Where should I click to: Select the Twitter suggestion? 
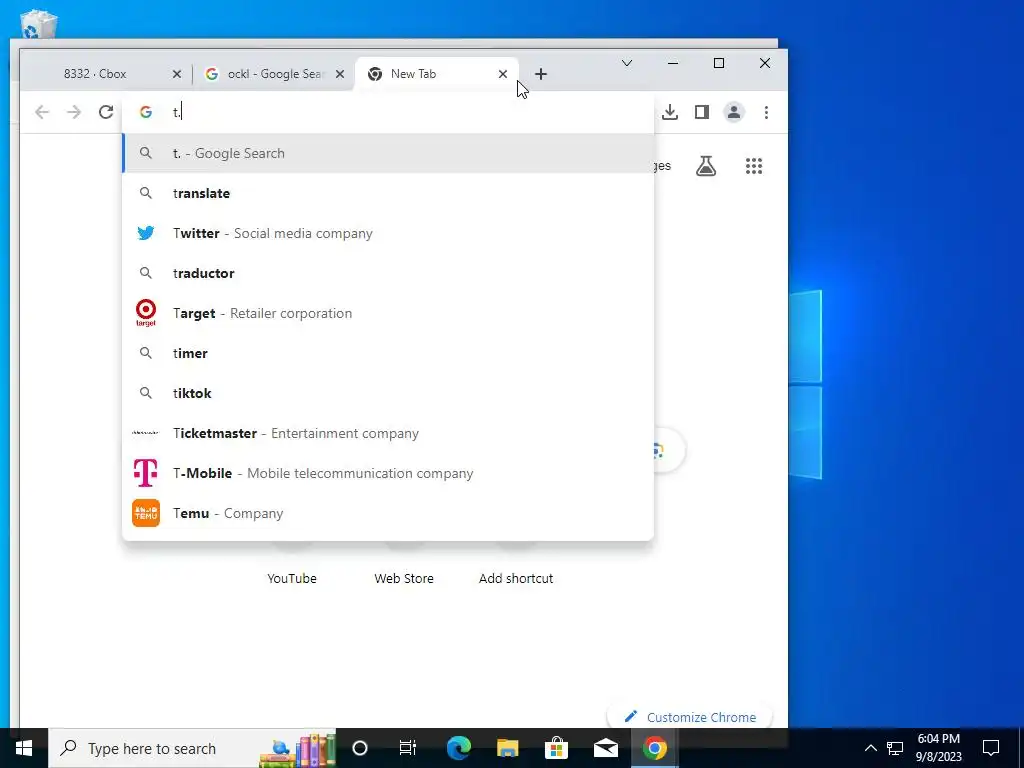[388, 233]
